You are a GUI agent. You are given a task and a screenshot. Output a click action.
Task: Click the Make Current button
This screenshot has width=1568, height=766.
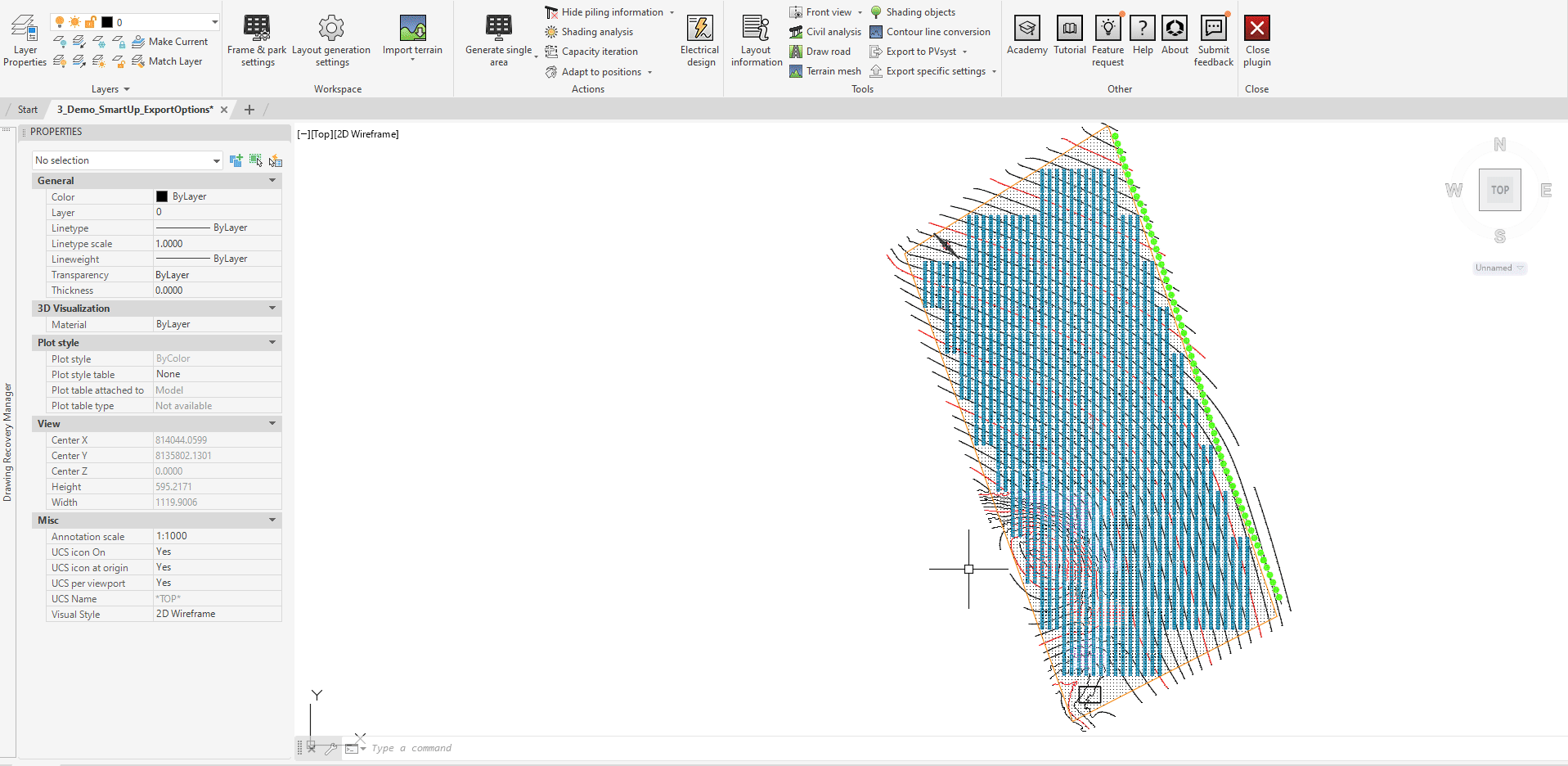170,42
